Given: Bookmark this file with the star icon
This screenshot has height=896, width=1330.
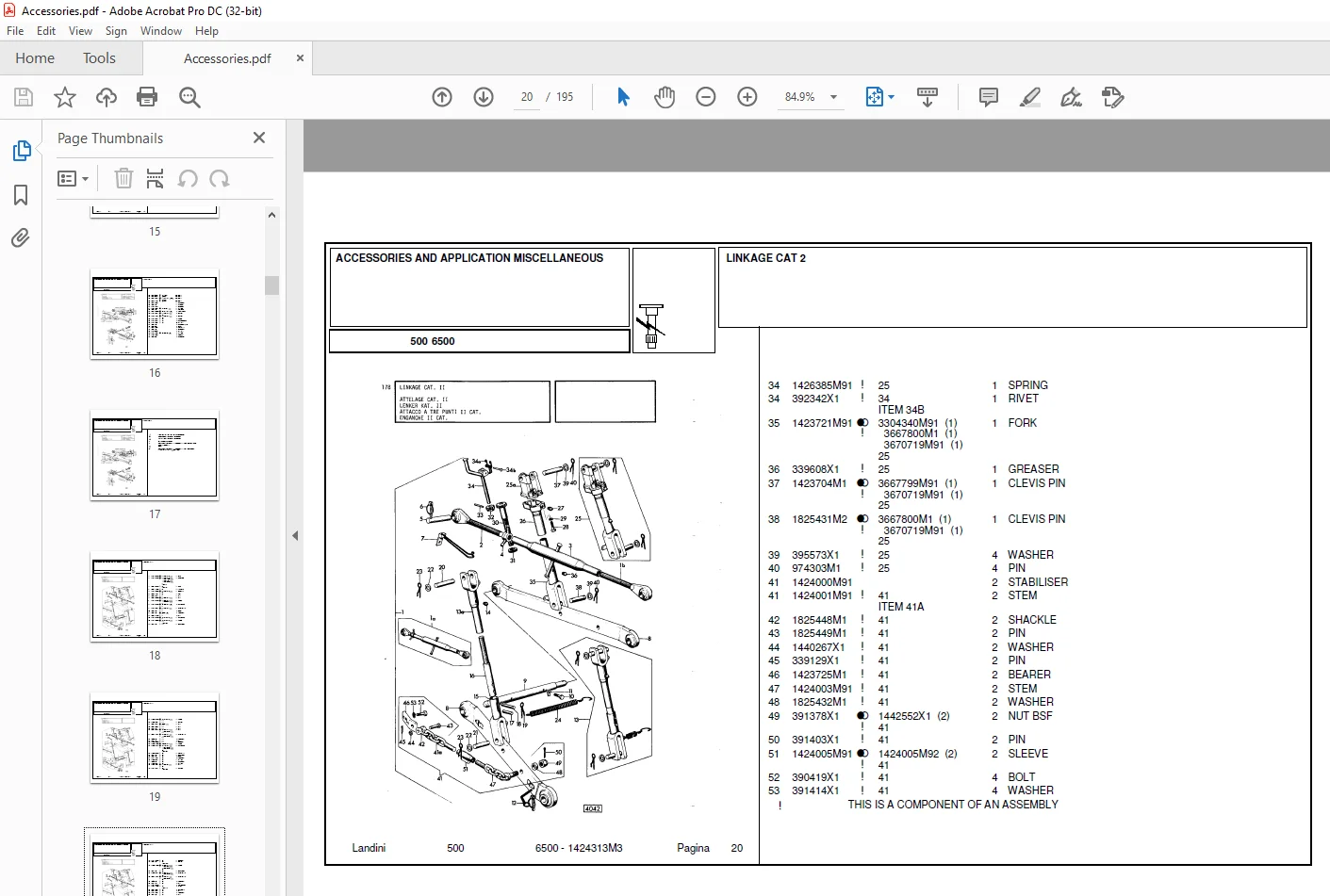Looking at the screenshot, I should point(65,97).
